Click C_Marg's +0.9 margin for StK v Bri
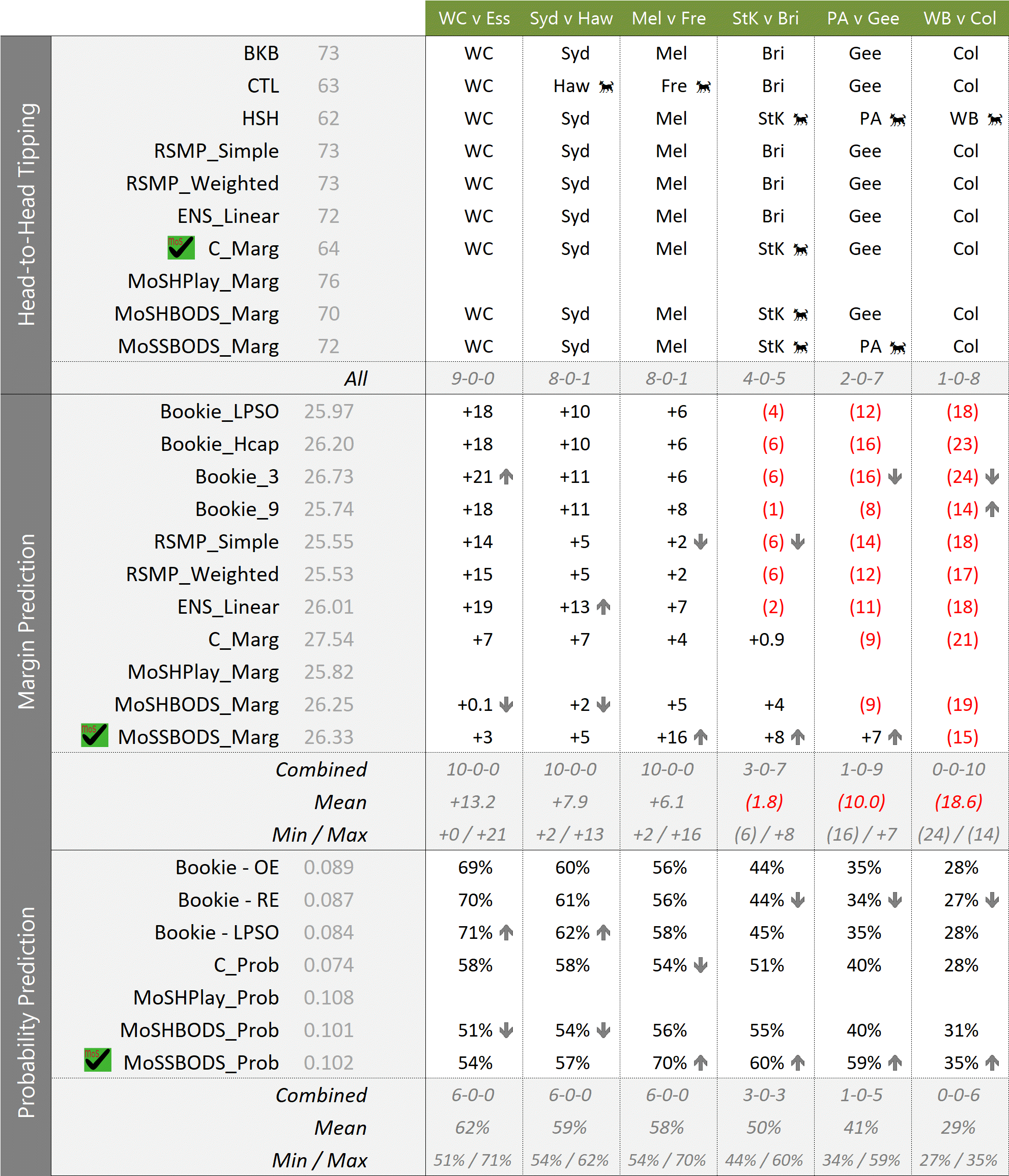Image resolution: width=1009 pixels, height=1176 pixels. tap(766, 640)
